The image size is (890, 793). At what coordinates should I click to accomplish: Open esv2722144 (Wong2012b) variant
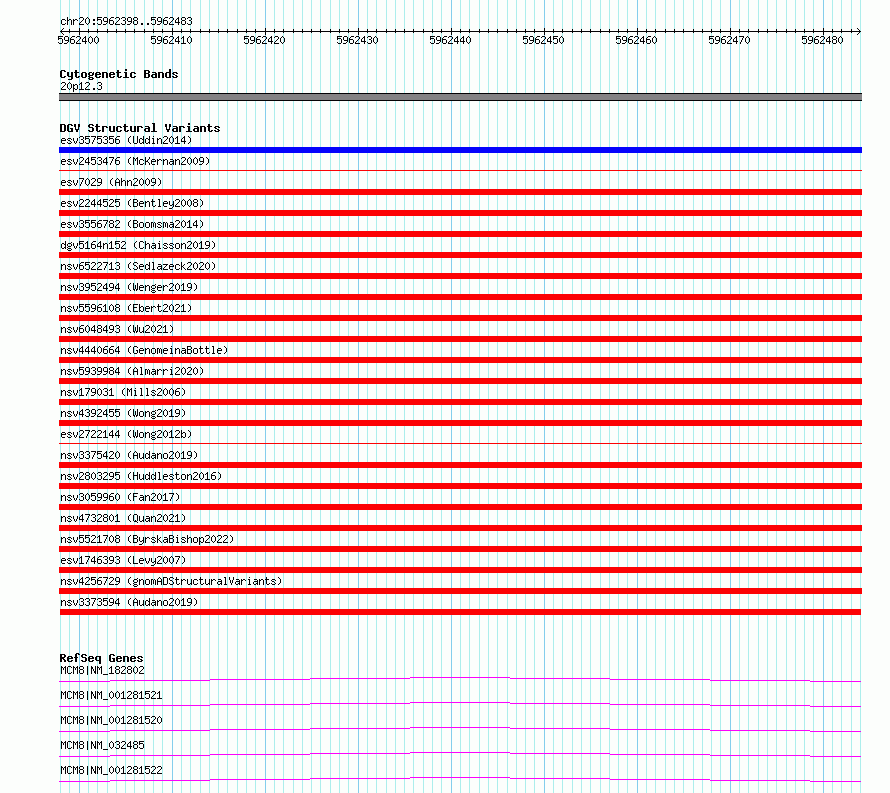coord(126,434)
